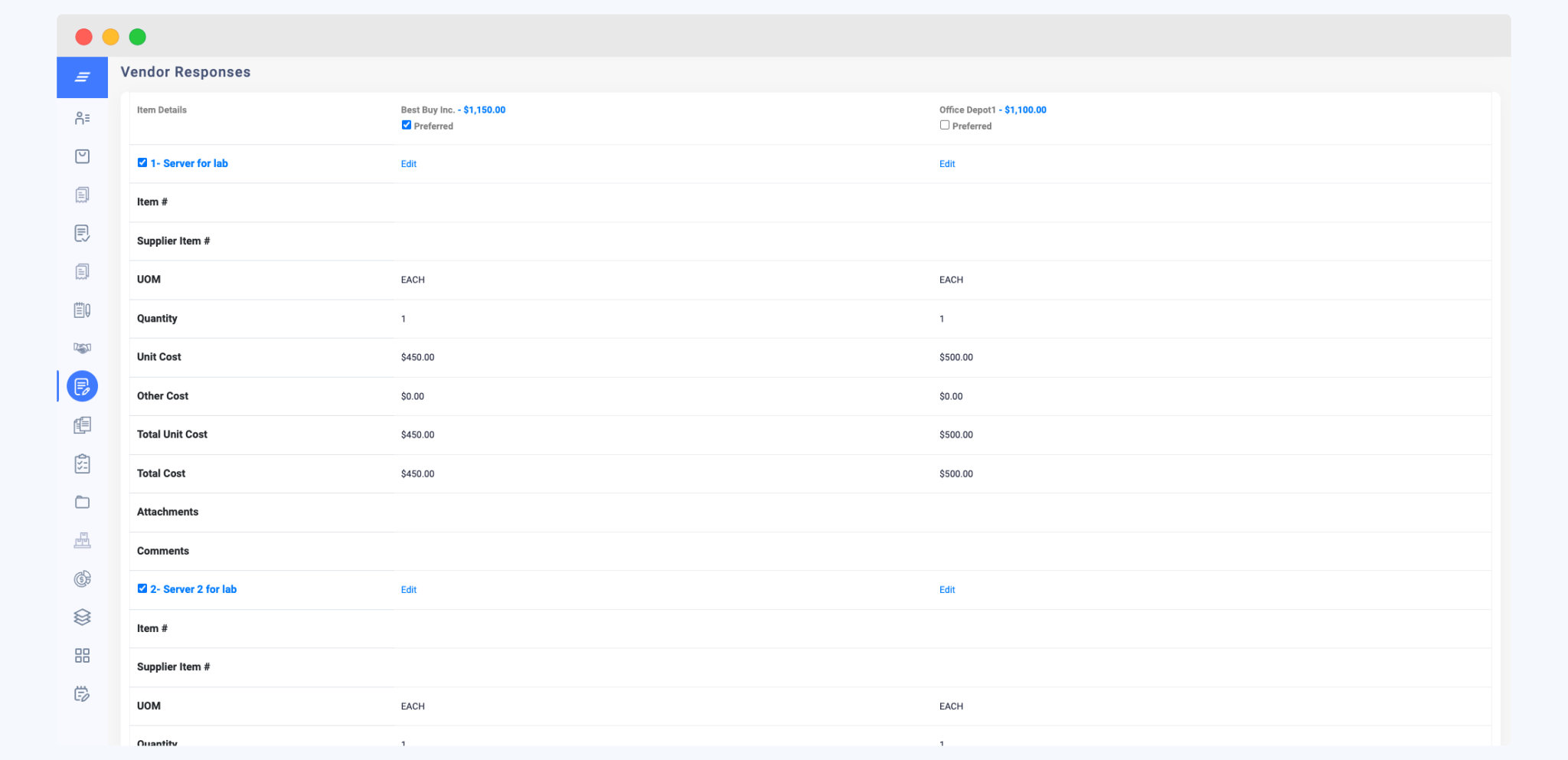
Task: Open the invoices icon in the sidebar
Action: 82,195
